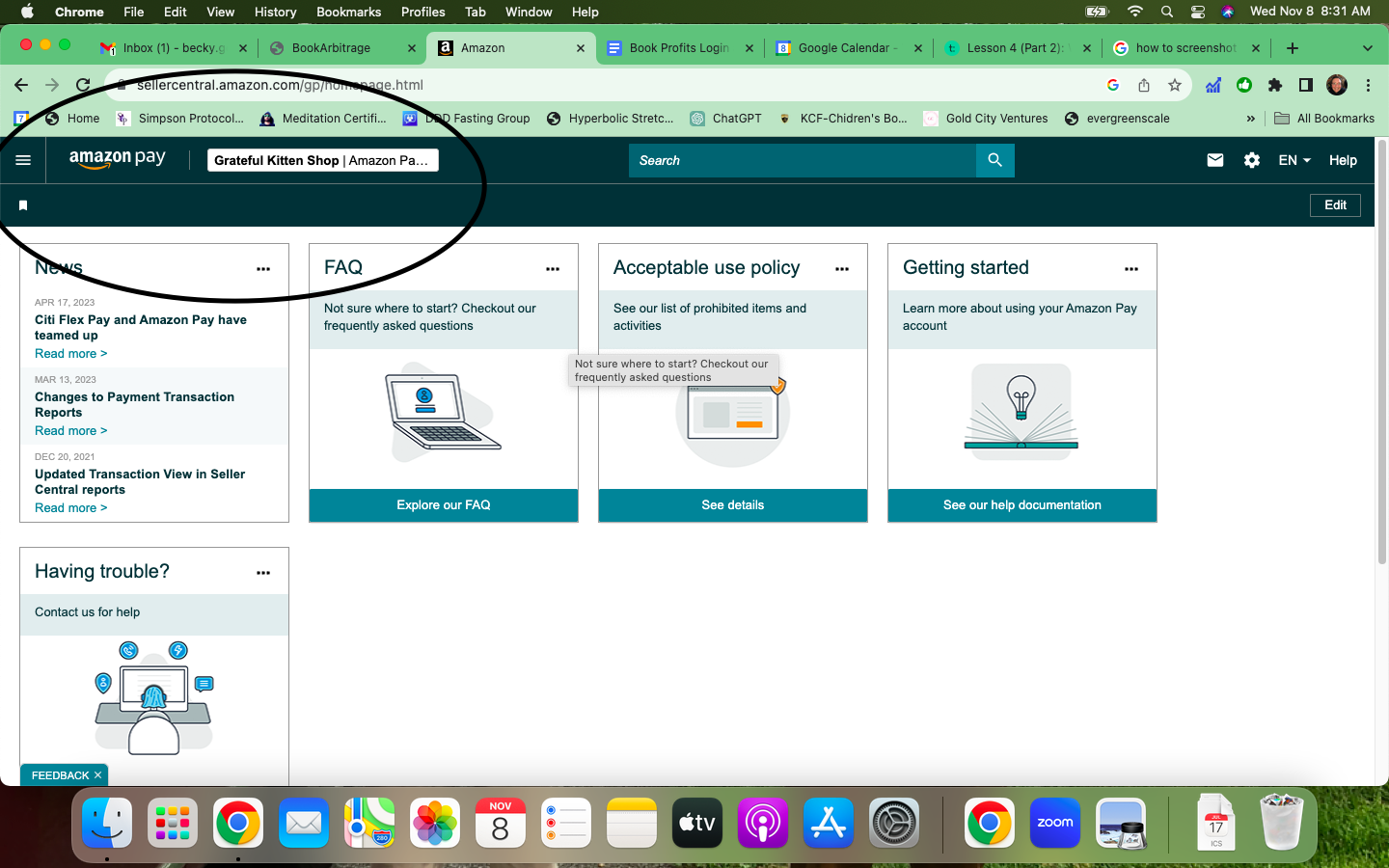Switch to the Lesson 4 tab
This screenshot has height=868, width=1389.
(1018, 48)
